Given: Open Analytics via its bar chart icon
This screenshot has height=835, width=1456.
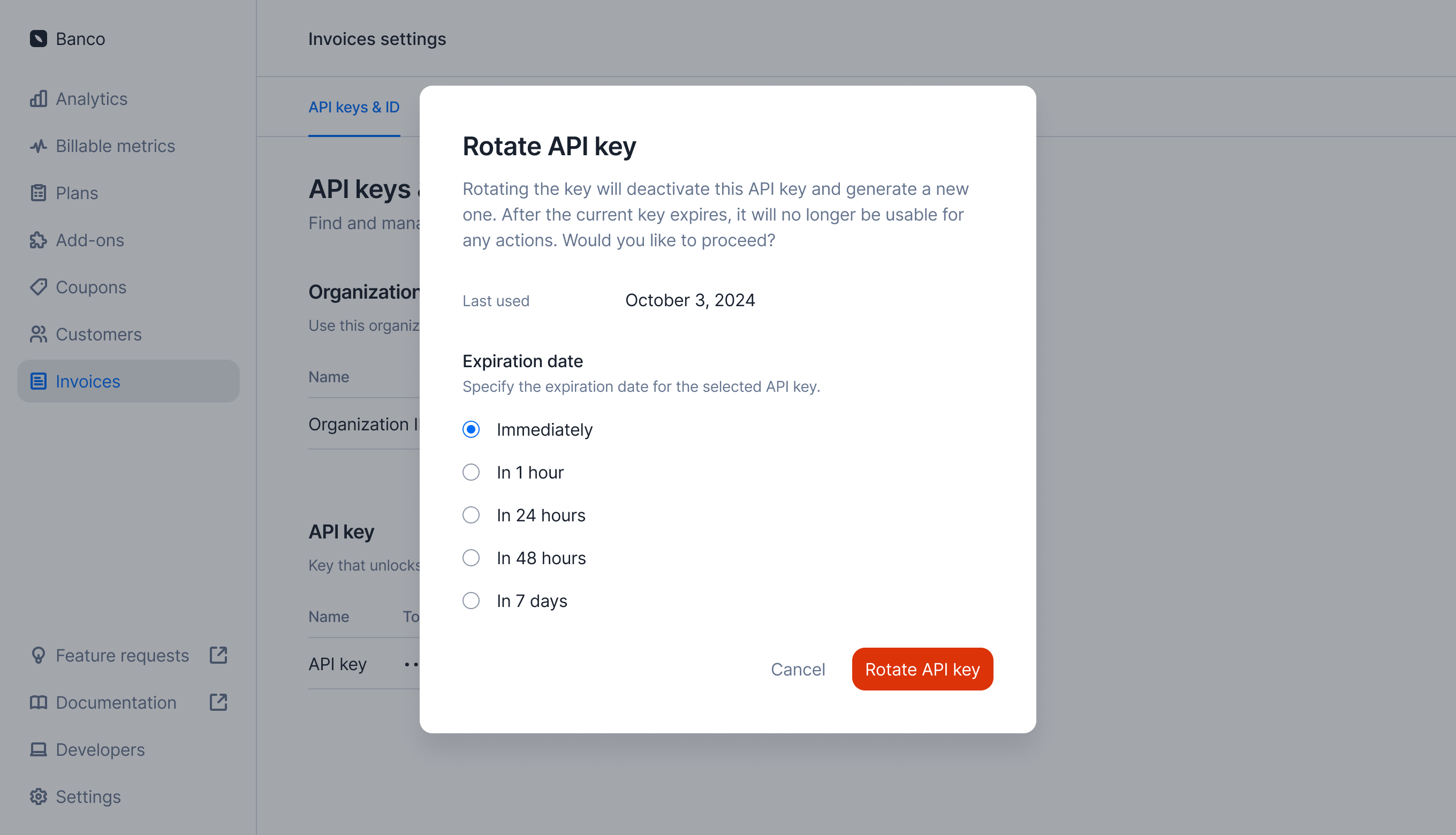Looking at the screenshot, I should pos(39,98).
